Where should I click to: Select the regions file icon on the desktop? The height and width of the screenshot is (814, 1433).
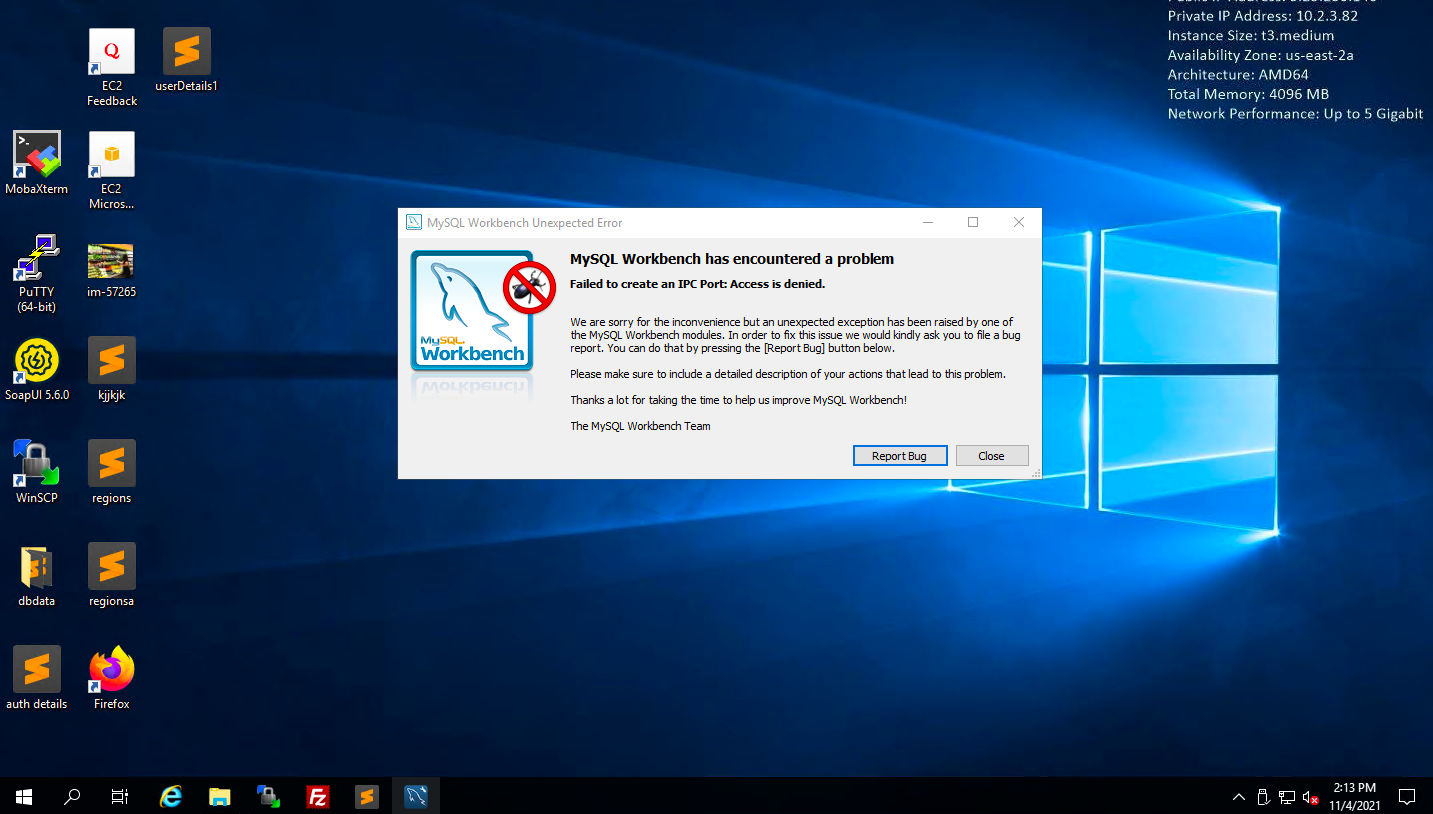(x=111, y=472)
